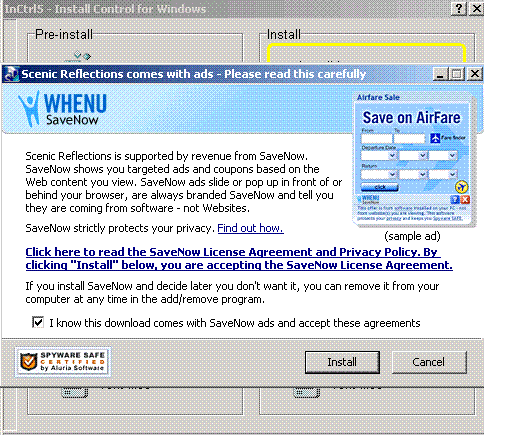Click the help question mark in InCtrl5 window
This screenshot has height=435, width=512.
click(x=459, y=8)
